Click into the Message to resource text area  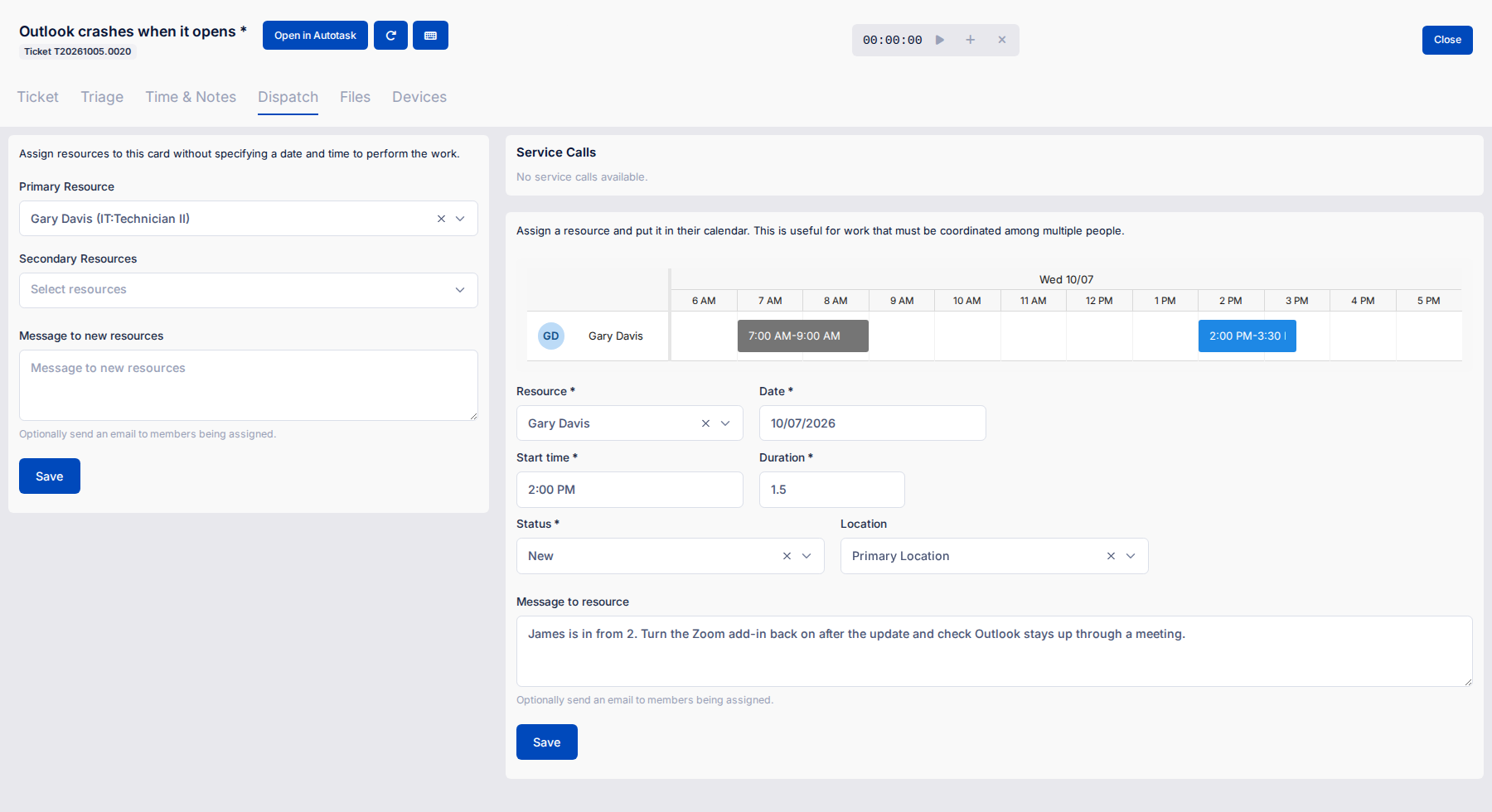pos(995,651)
